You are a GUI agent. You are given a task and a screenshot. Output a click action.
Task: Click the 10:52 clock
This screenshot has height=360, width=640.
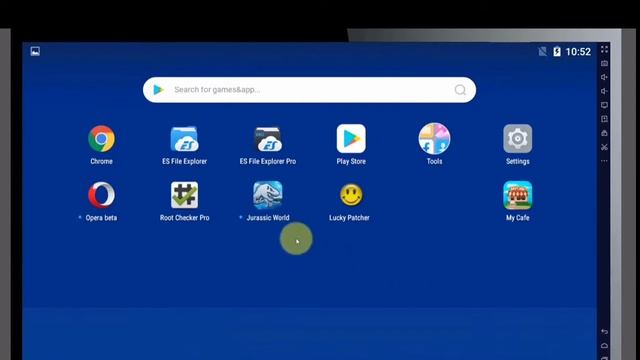pyautogui.click(x=578, y=52)
